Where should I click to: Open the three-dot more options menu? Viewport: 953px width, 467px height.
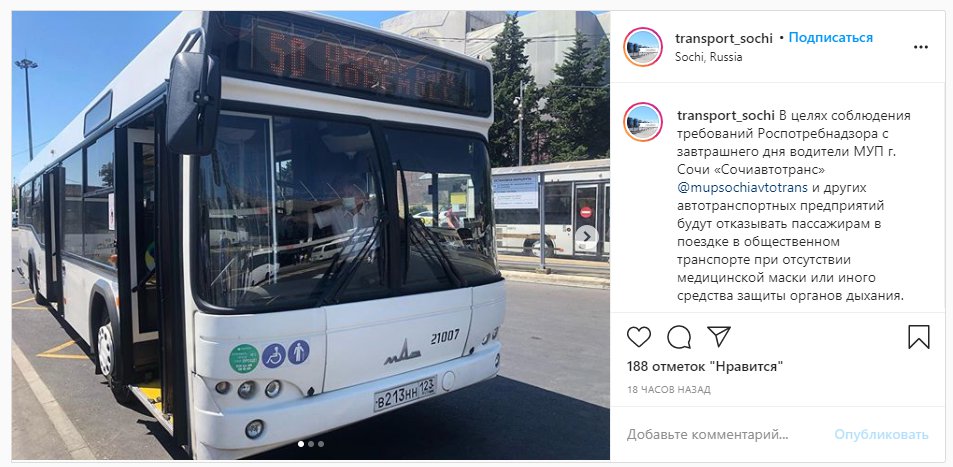921,47
